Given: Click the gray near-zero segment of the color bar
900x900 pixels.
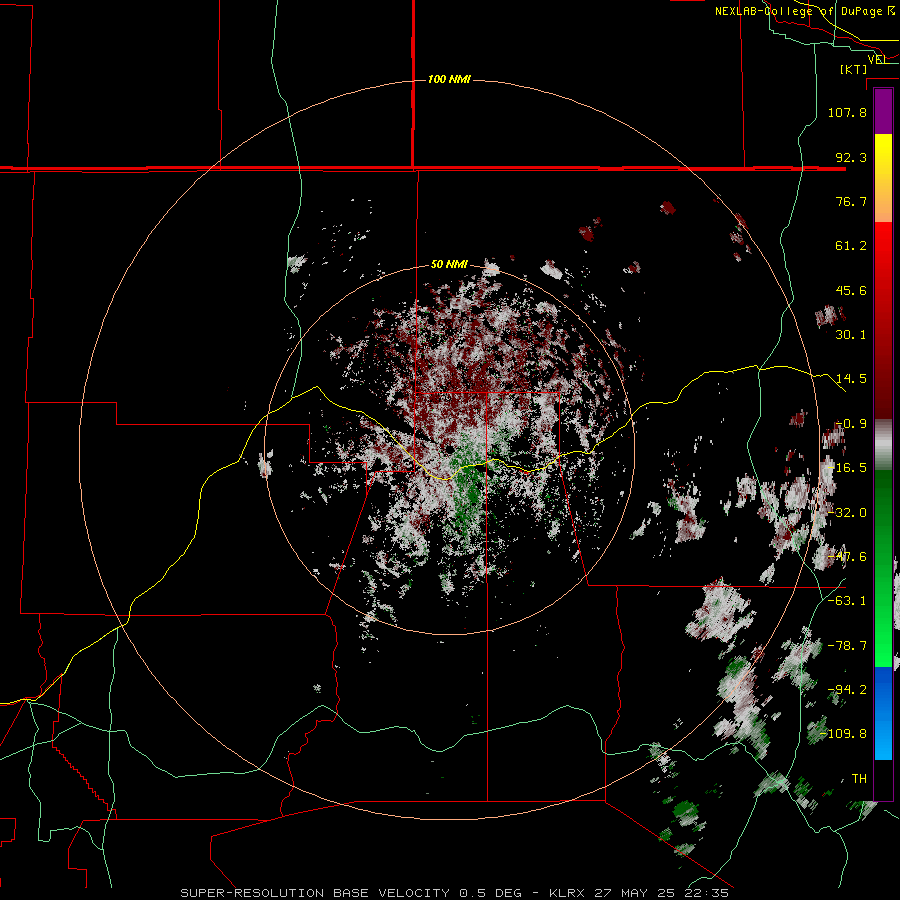Looking at the screenshot, I should coord(883,445).
